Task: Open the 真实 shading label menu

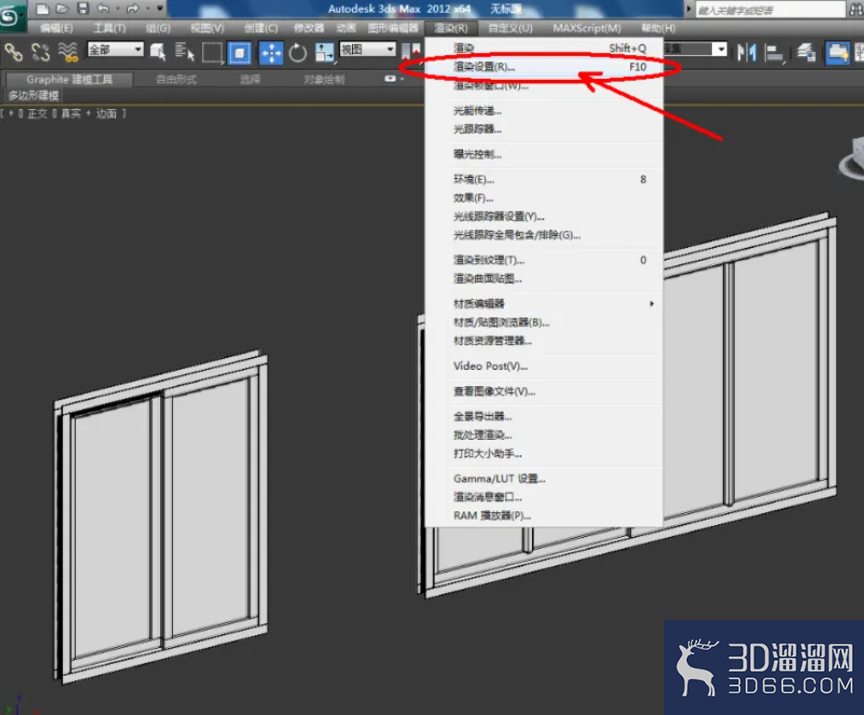Action: pos(71,113)
